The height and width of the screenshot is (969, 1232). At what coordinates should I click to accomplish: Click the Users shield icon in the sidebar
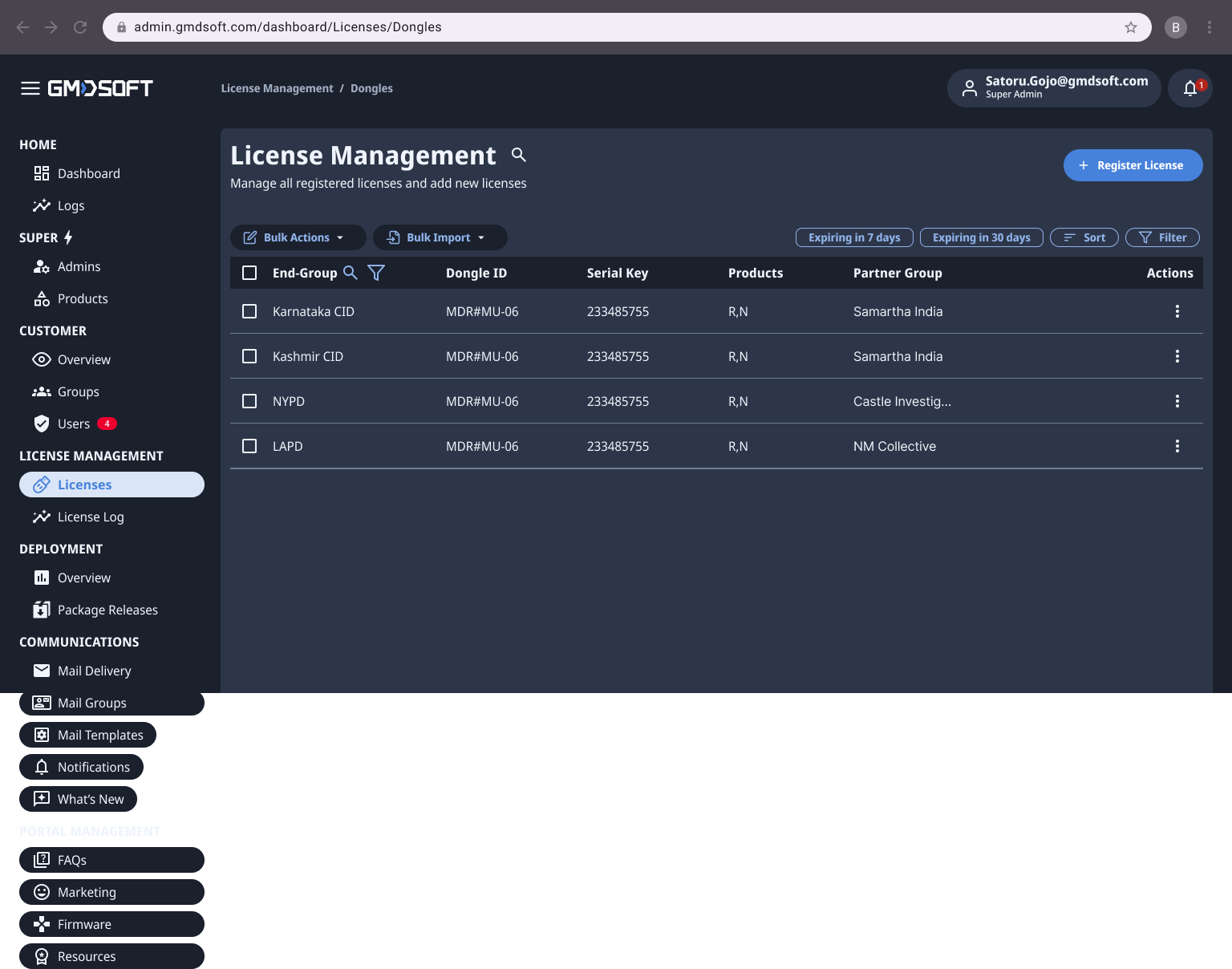point(42,424)
